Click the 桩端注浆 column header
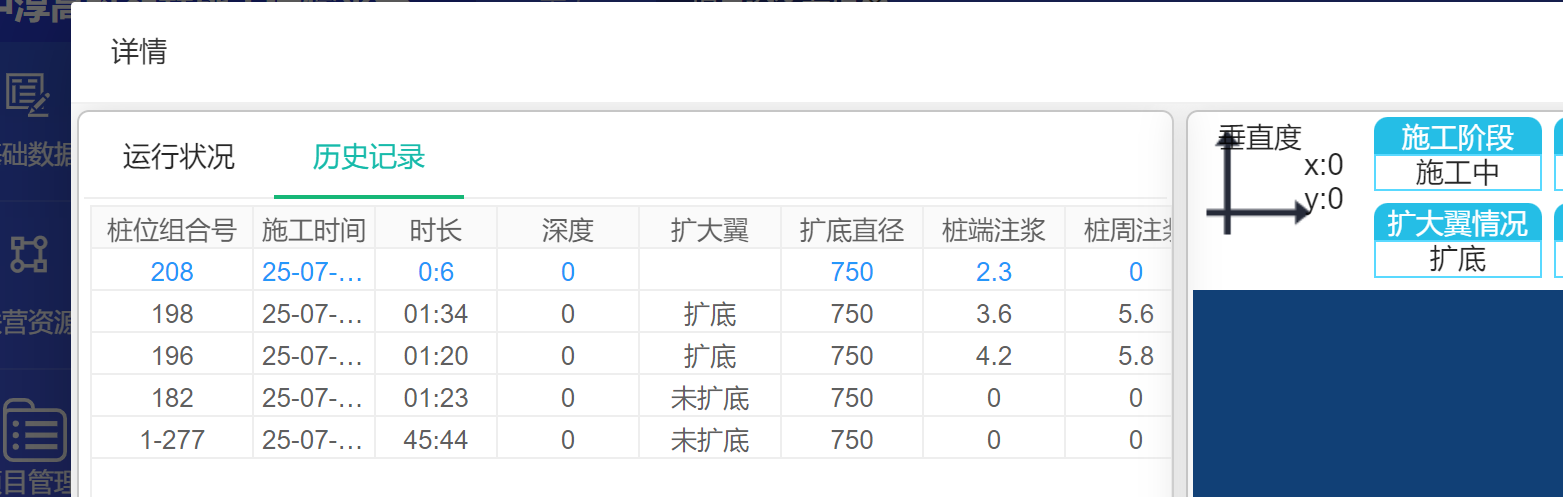This screenshot has width=1563, height=497. coord(993,231)
